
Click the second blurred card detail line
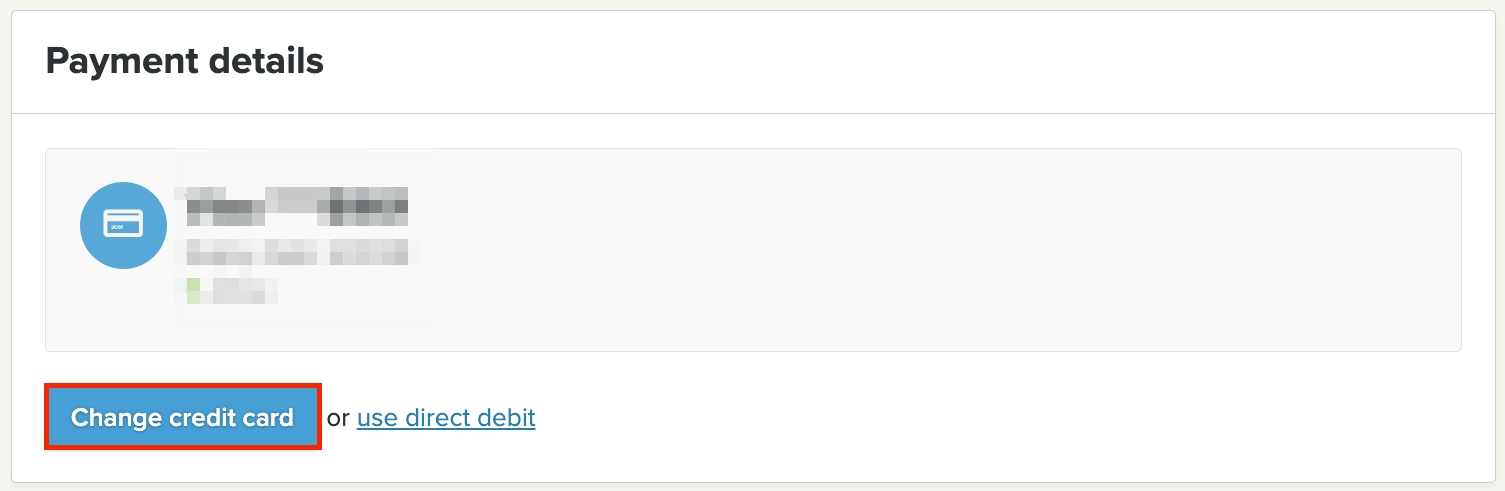pos(298,210)
